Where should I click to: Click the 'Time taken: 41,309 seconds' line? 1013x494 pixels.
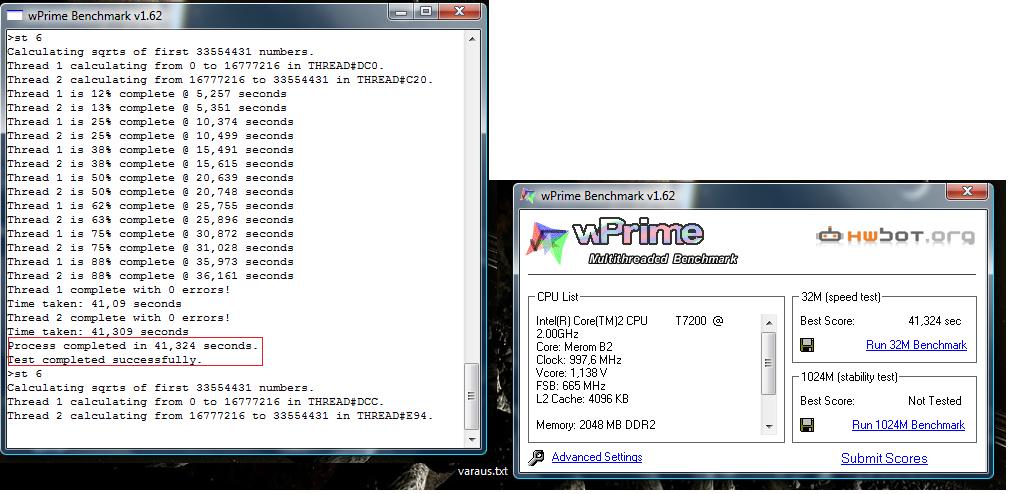pos(98,332)
